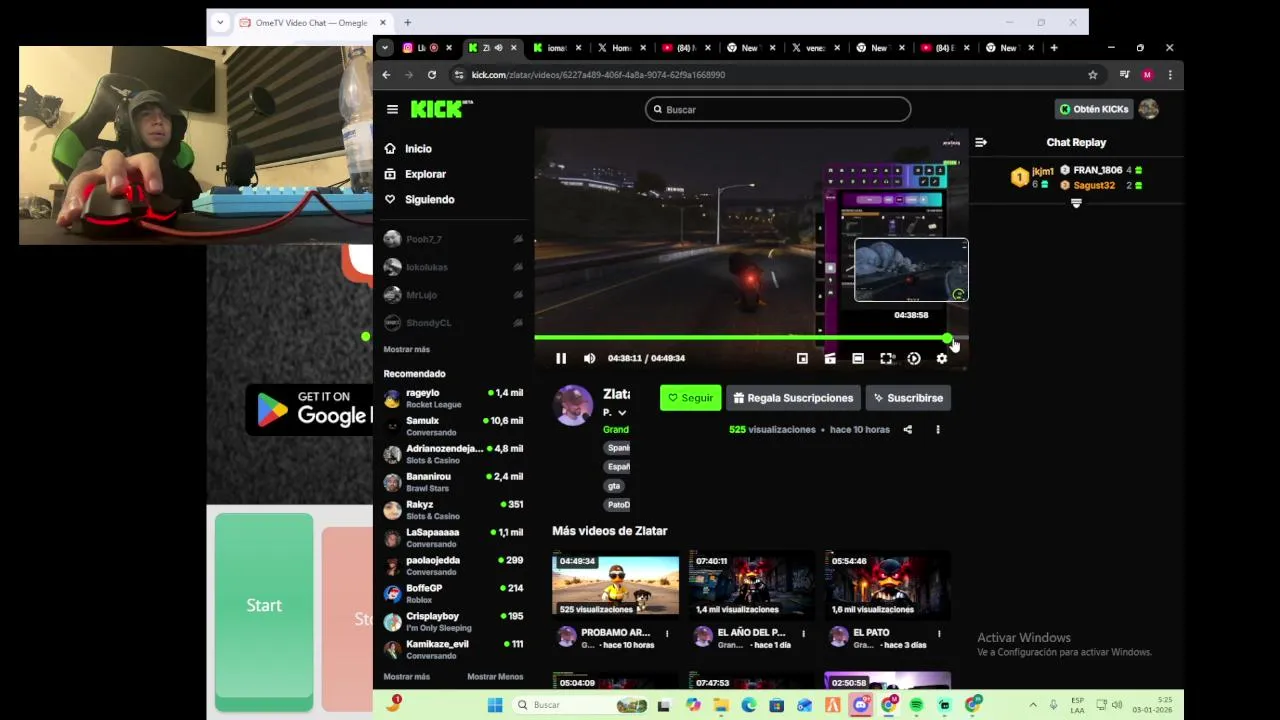Open Kick user avatar menu

pyautogui.click(x=1148, y=109)
